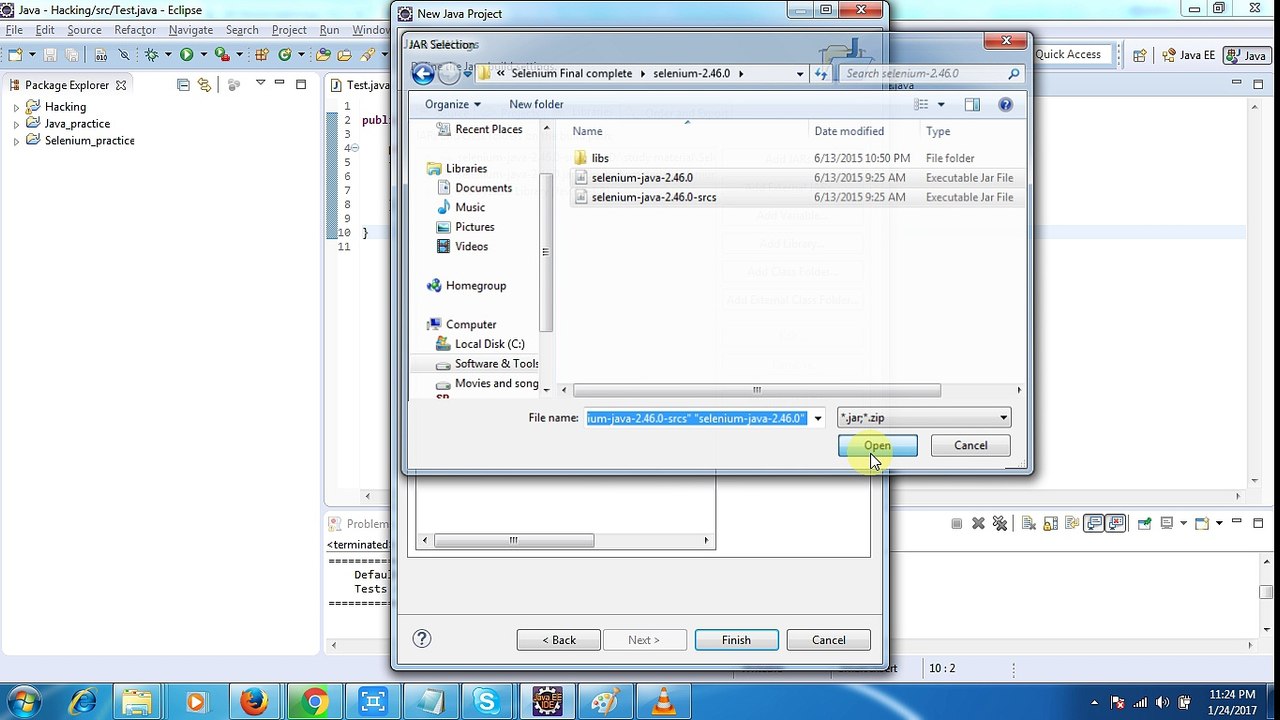Click the preview pane icon in JAR Selection
Image resolution: width=1280 pixels, height=720 pixels.
pyautogui.click(x=972, y=104)
